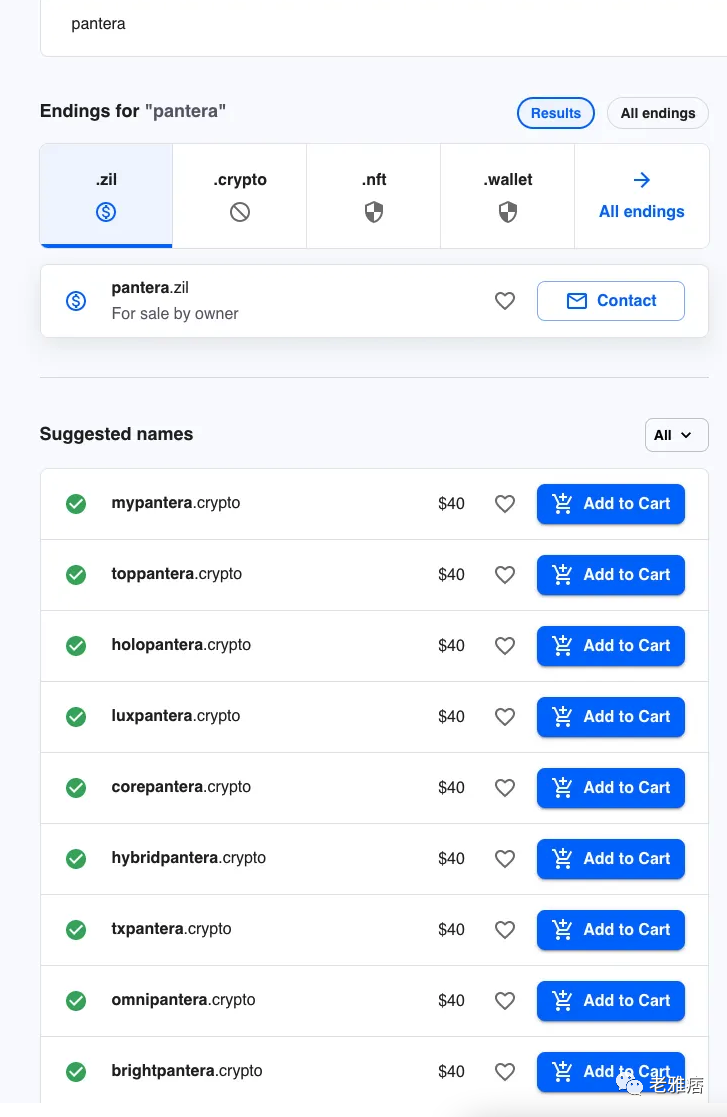The image size is (727, 1117).
Task: Add holopantera.crypto to cart
Action: [611, 646]
